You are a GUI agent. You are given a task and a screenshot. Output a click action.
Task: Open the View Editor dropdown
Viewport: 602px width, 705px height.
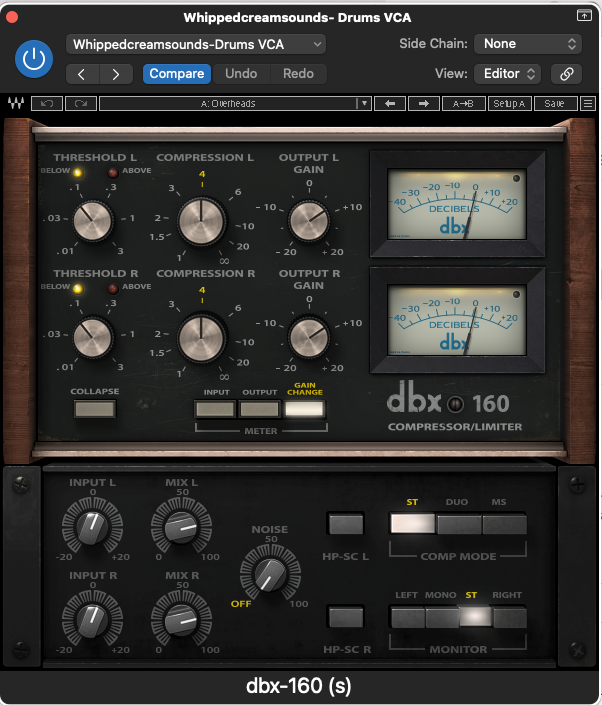[x=508, y=74]
